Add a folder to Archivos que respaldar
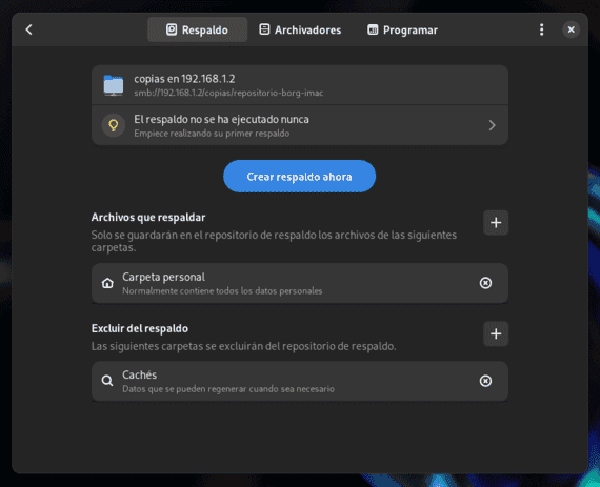 point(496,223)
